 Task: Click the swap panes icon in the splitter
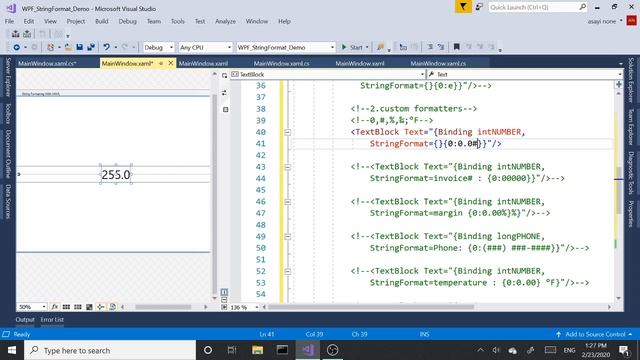tap(224, 93)
